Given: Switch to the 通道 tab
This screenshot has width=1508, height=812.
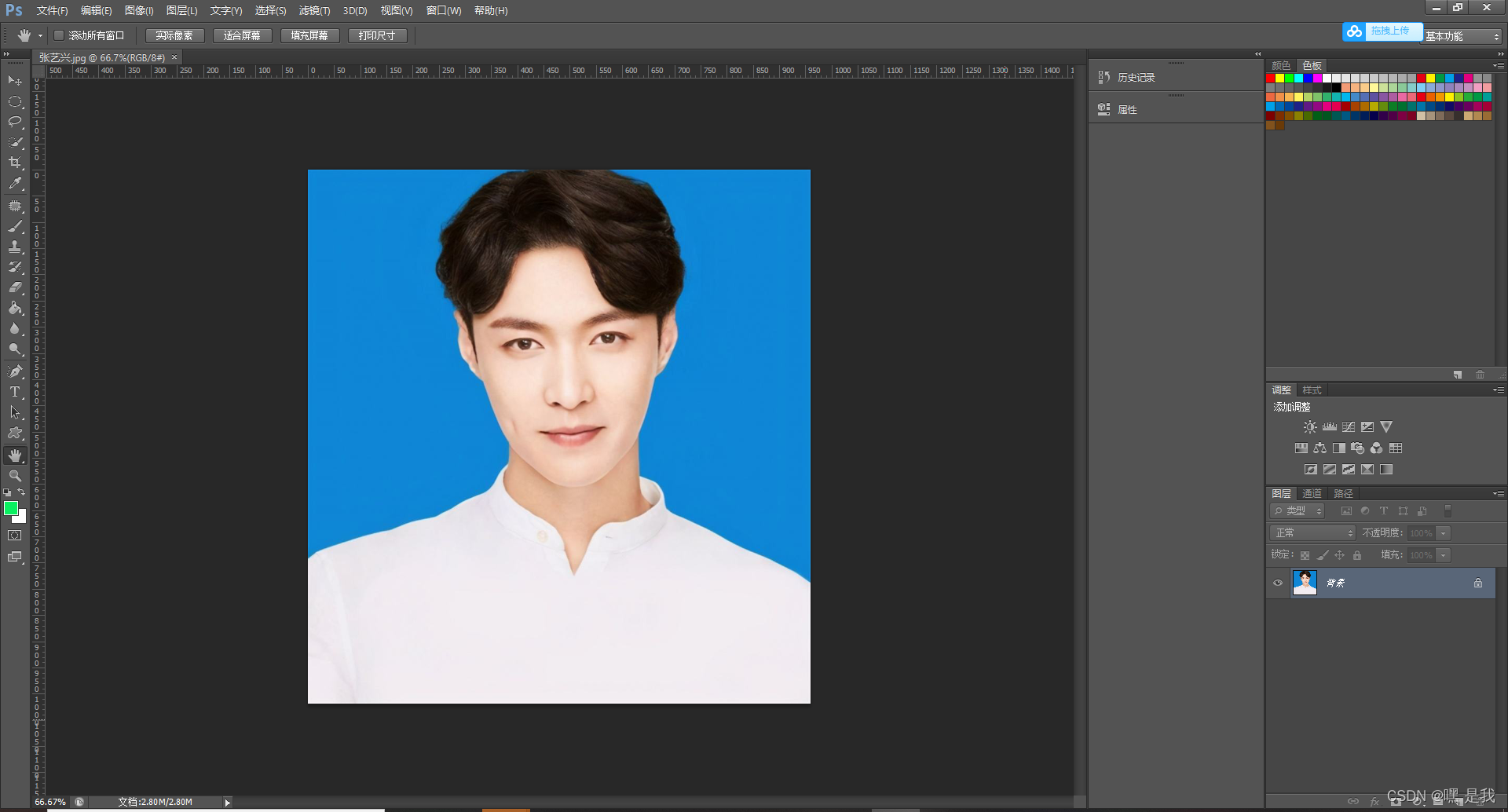Looking at the screenshot, I should click(x=1311, y=493).
